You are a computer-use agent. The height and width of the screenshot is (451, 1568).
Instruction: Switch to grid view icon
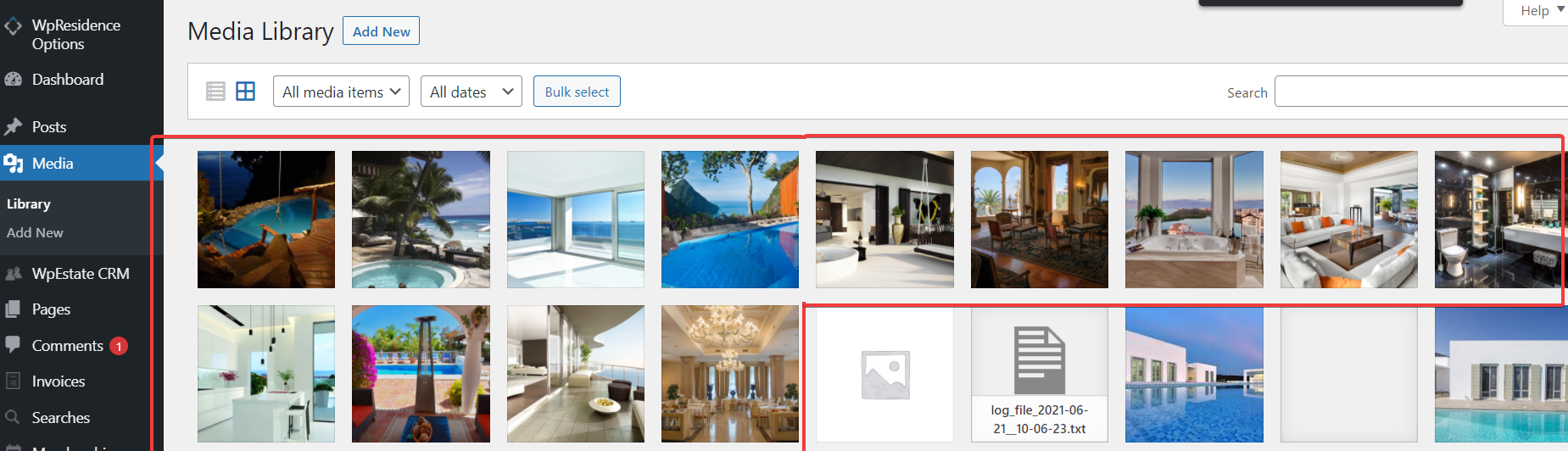[x=245, y=92]
